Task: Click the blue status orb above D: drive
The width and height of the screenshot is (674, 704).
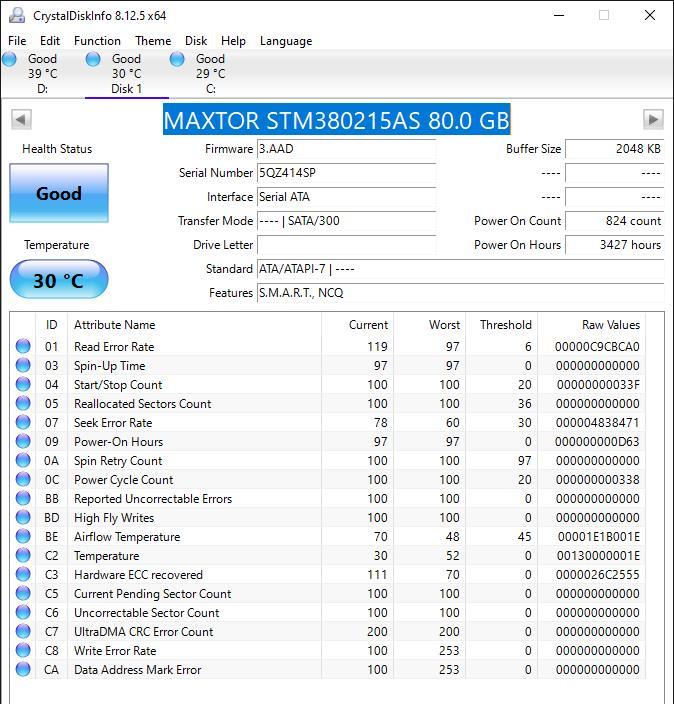Action: 9,59
